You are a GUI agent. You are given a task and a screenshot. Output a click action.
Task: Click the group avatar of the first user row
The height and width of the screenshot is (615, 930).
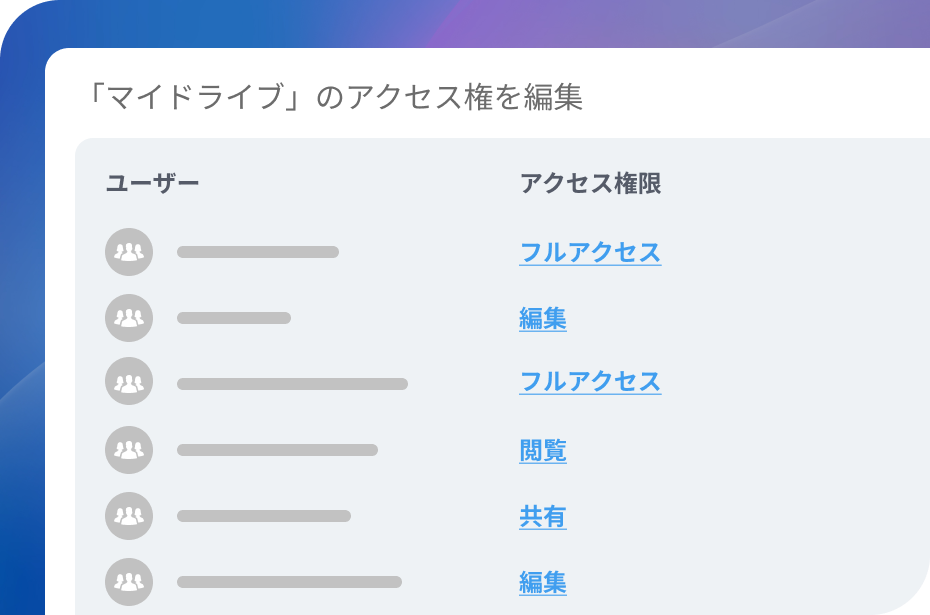pyautogui.click(x=129, y=252)
